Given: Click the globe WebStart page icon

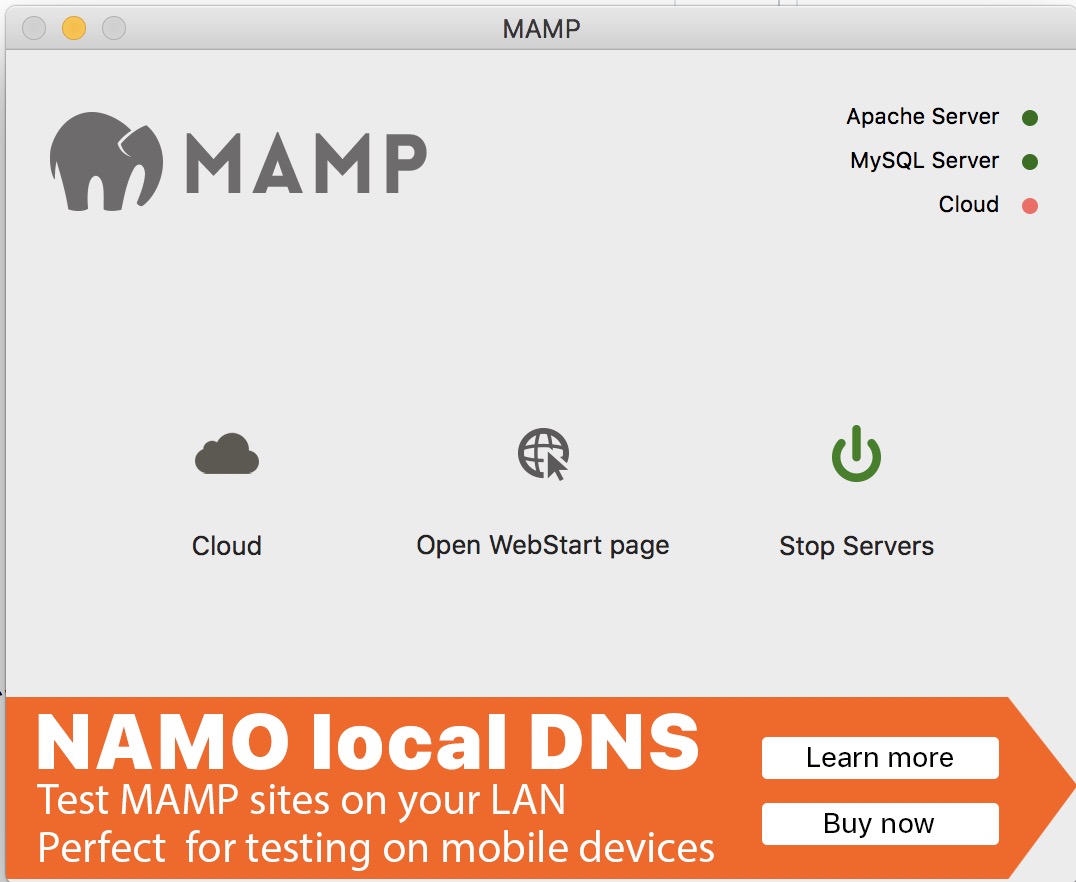Looking at the screenshot, I should point(543,454).
